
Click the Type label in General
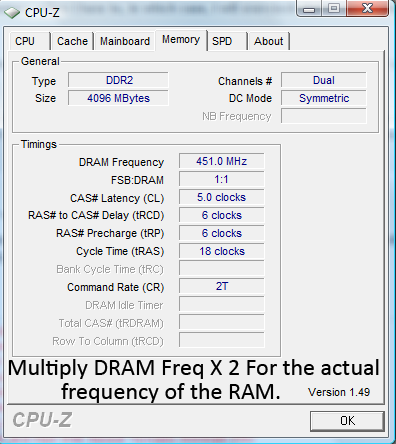(x=44, y=82)
